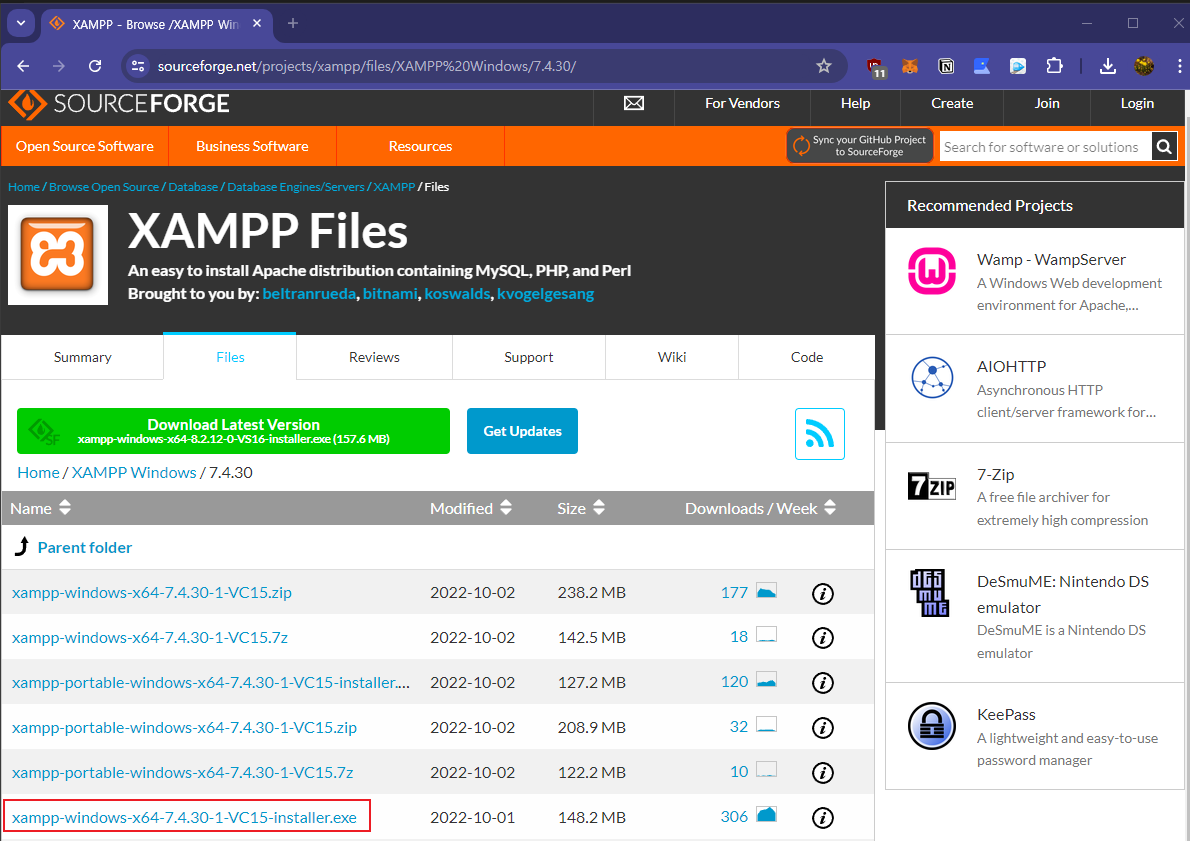Viewport: 1190px width, 841px height.
Task: Sort files by Downloads / Week arrows
Action: [830, 508]
